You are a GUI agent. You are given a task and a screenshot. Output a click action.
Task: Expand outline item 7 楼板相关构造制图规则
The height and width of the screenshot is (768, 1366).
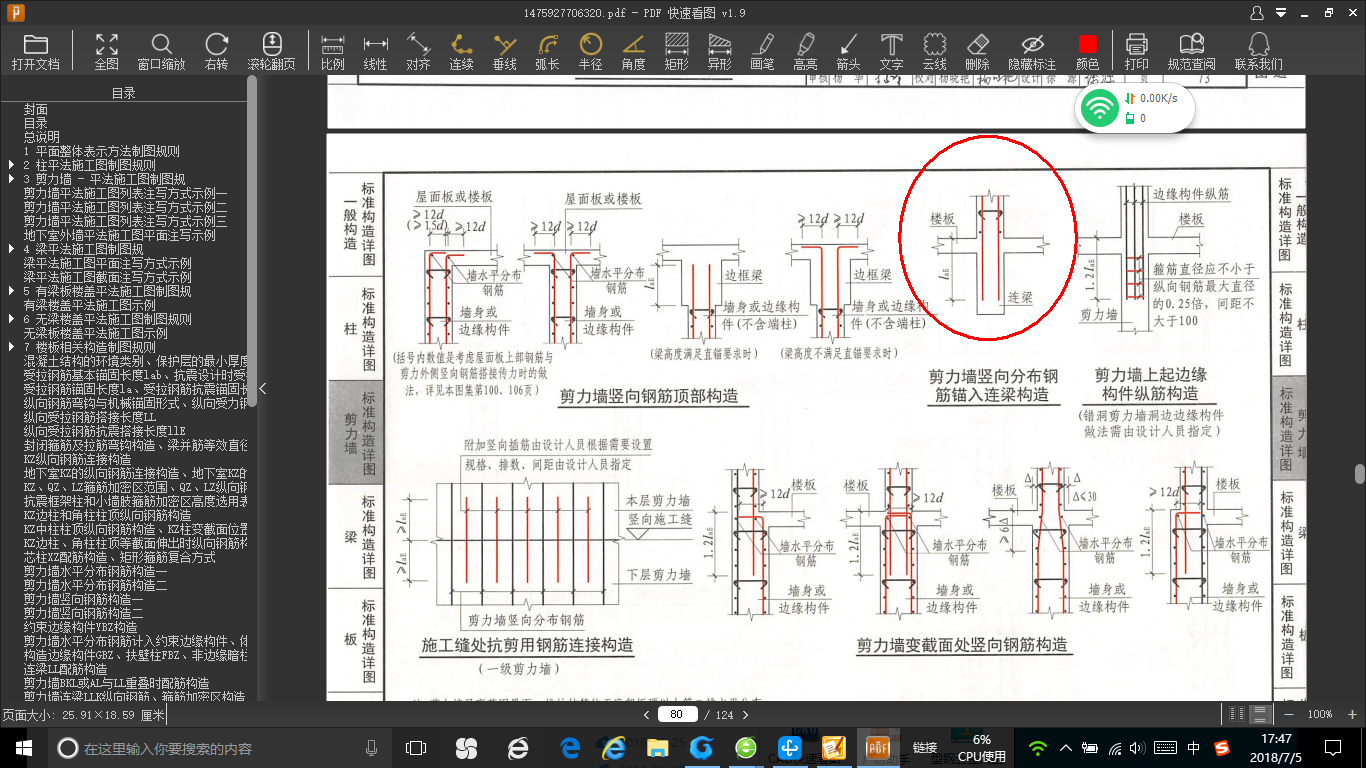coord(12,348)
